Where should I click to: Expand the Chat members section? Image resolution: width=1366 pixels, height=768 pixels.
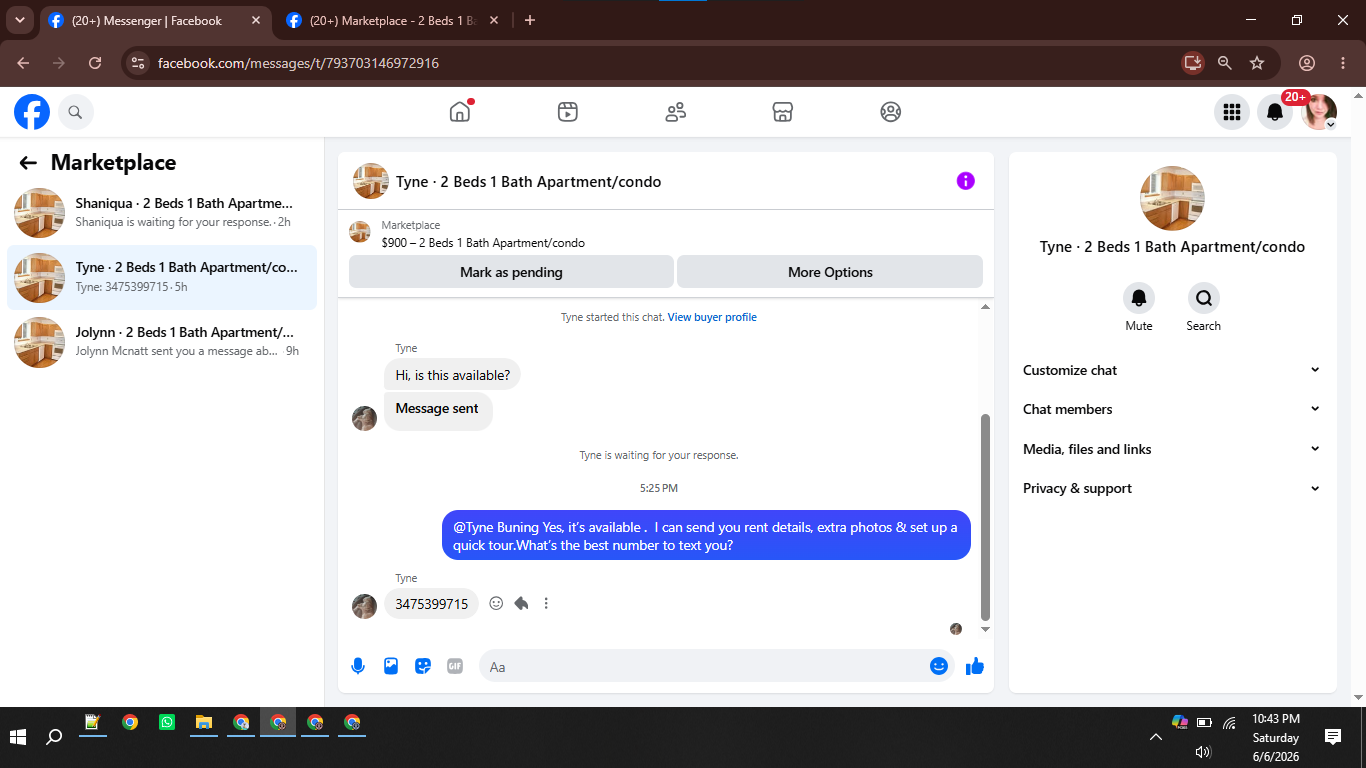click(x=1172, y=409)
